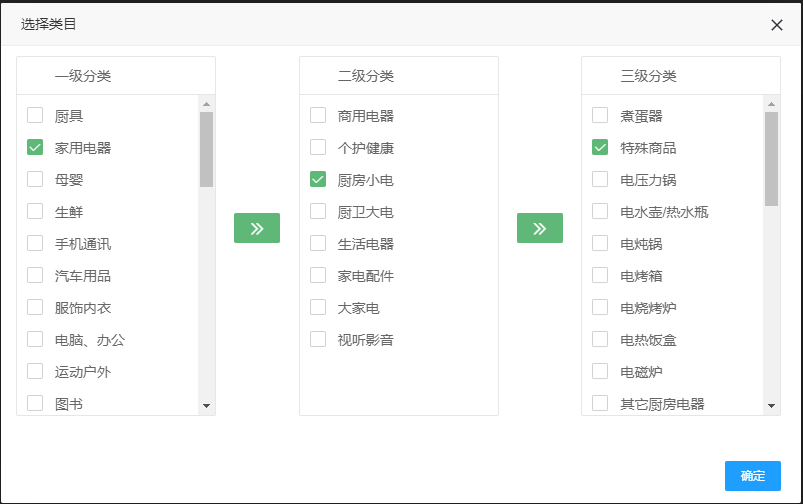
Task: Tick the 电磁炉 checkbox
Action: (600, 371)
